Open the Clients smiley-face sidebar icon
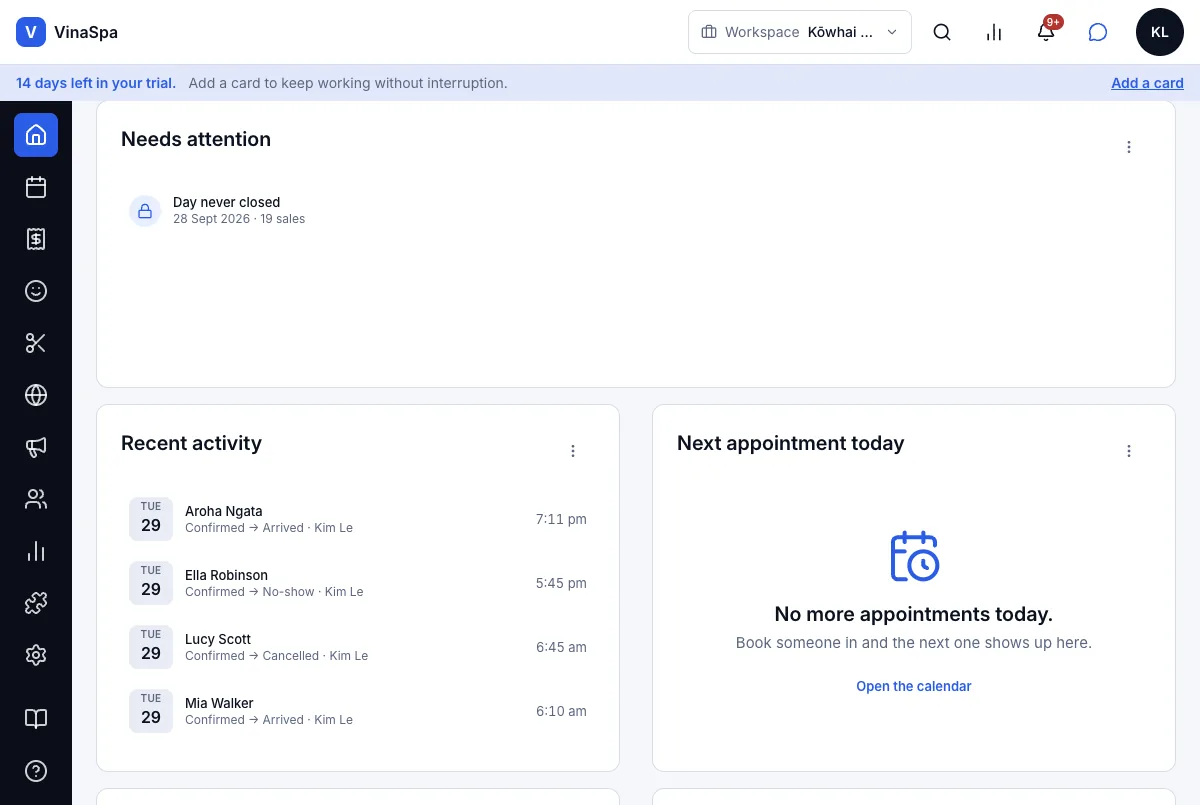Screen dimensions: 1200x805 [x=36, y=291]
